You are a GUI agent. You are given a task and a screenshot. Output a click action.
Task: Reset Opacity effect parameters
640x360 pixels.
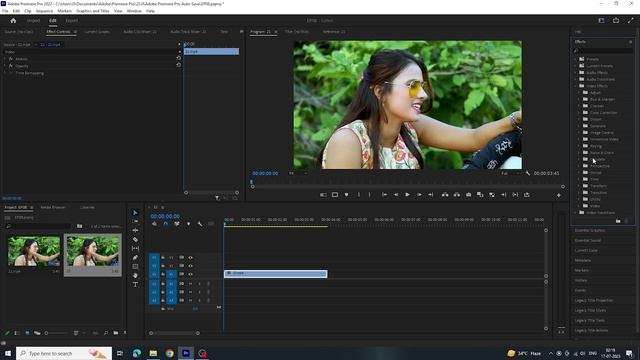178,65
